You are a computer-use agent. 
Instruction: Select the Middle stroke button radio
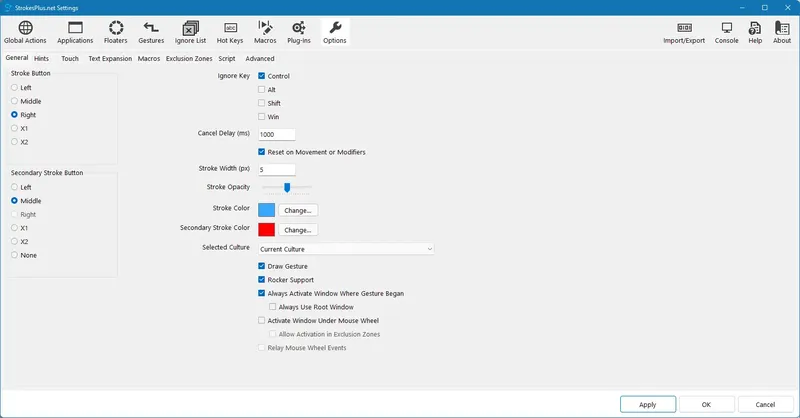[14, 101]
